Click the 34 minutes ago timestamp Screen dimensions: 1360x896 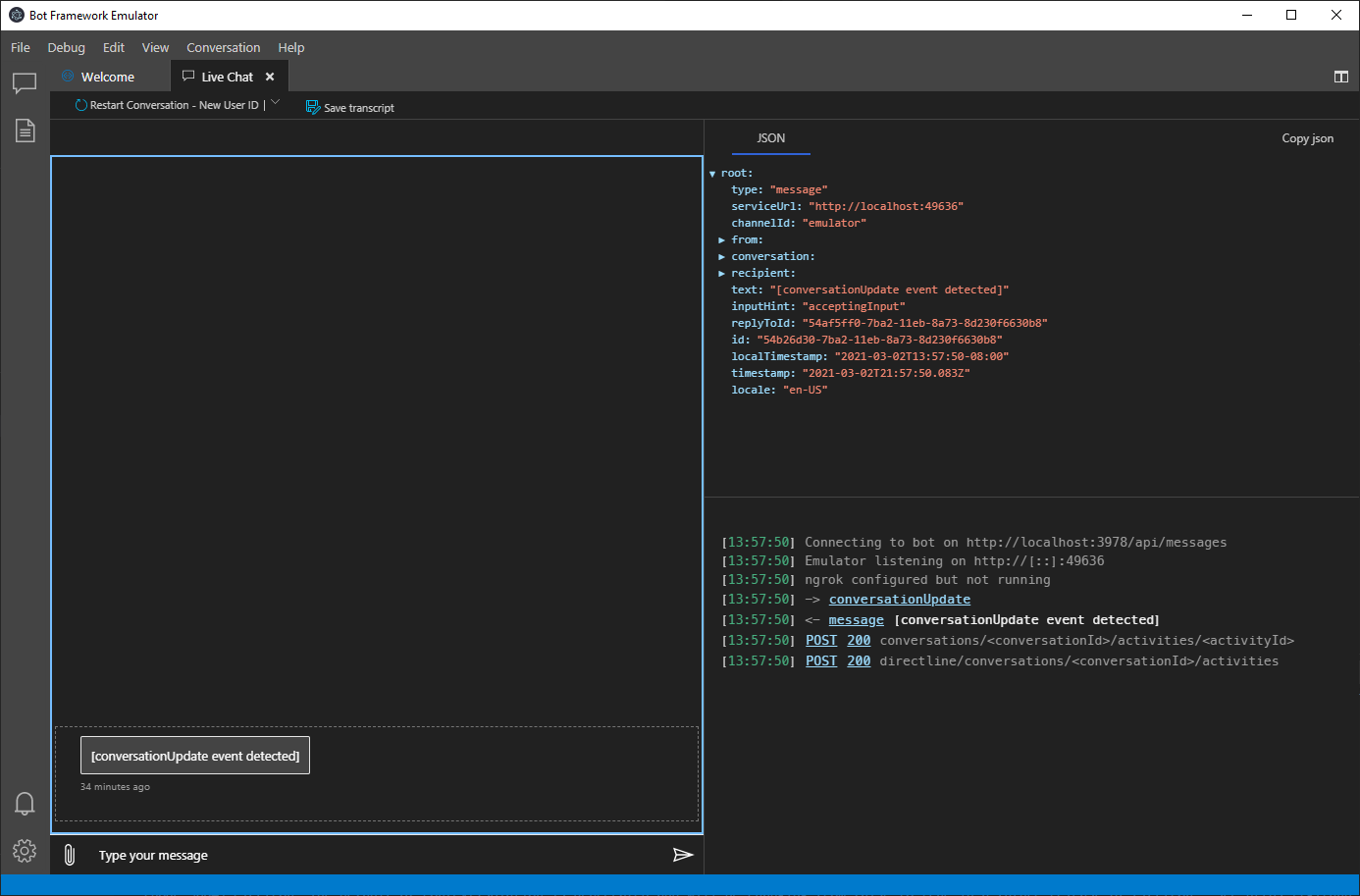115,787
